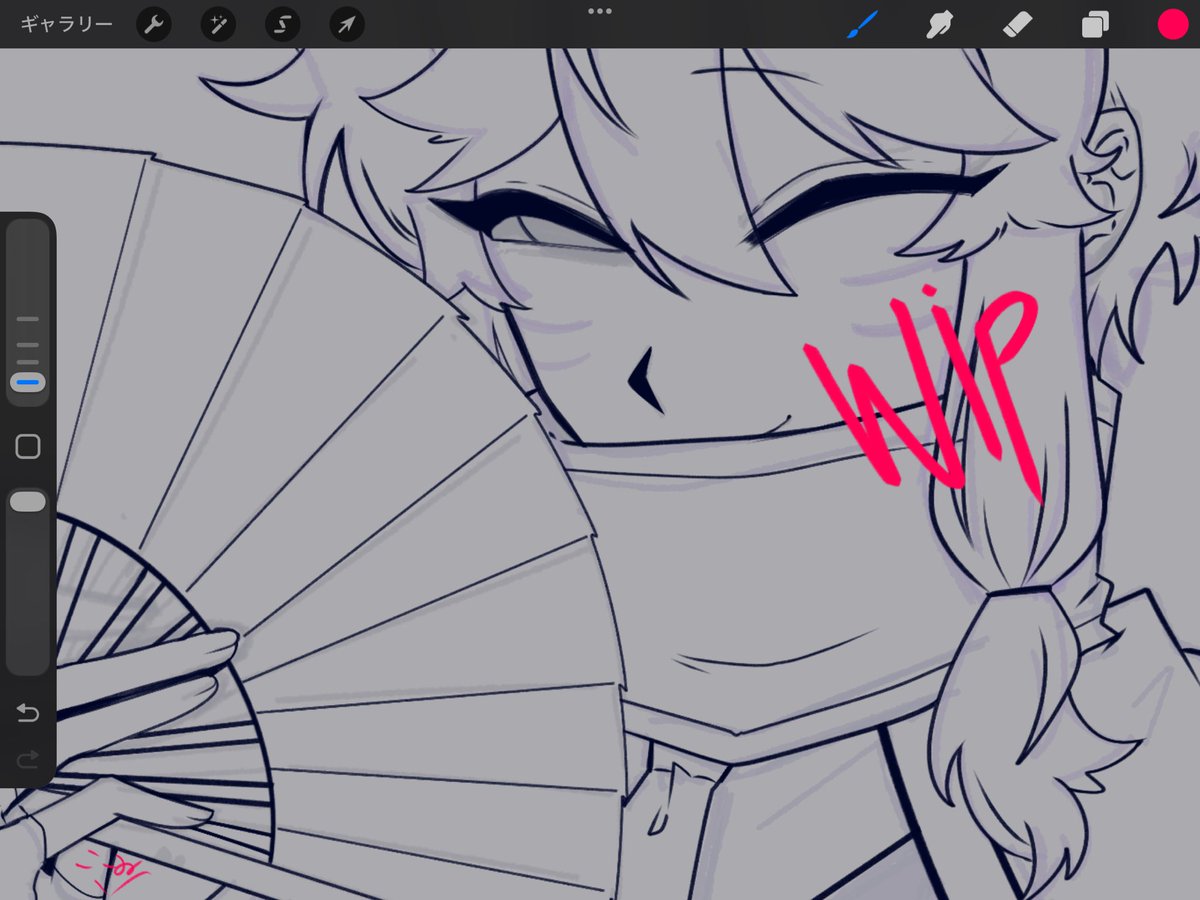
Task: Select the Brush tool
Action: click(861, 25)
